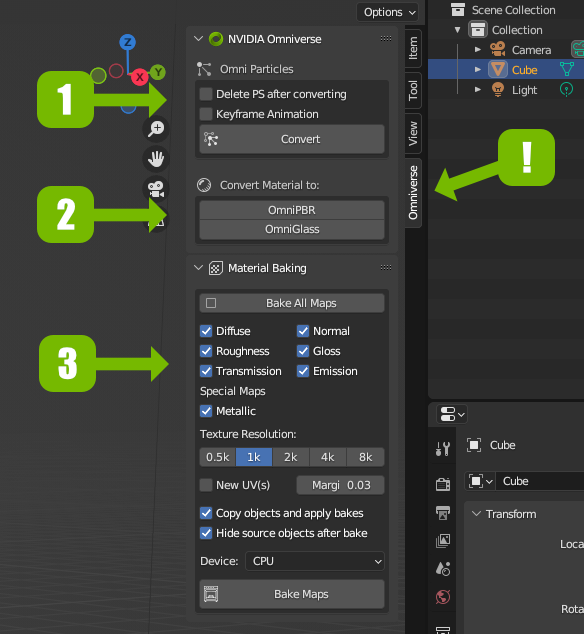Open the Device CPU dropdown
The width and height of the screenshot is (584, 634).
(x=315, y=561)
